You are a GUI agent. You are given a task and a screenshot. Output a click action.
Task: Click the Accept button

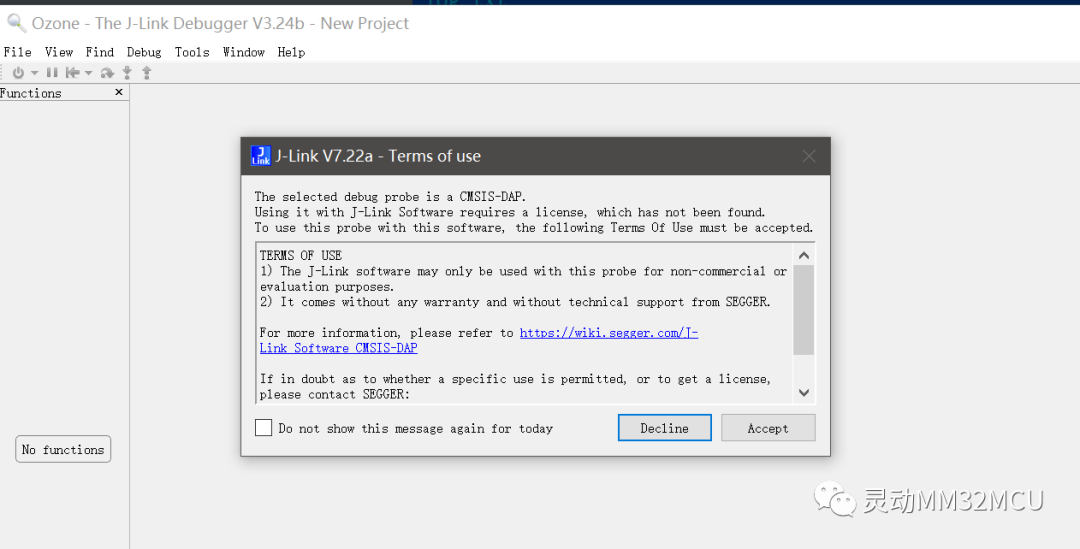(x=768, y=428)
